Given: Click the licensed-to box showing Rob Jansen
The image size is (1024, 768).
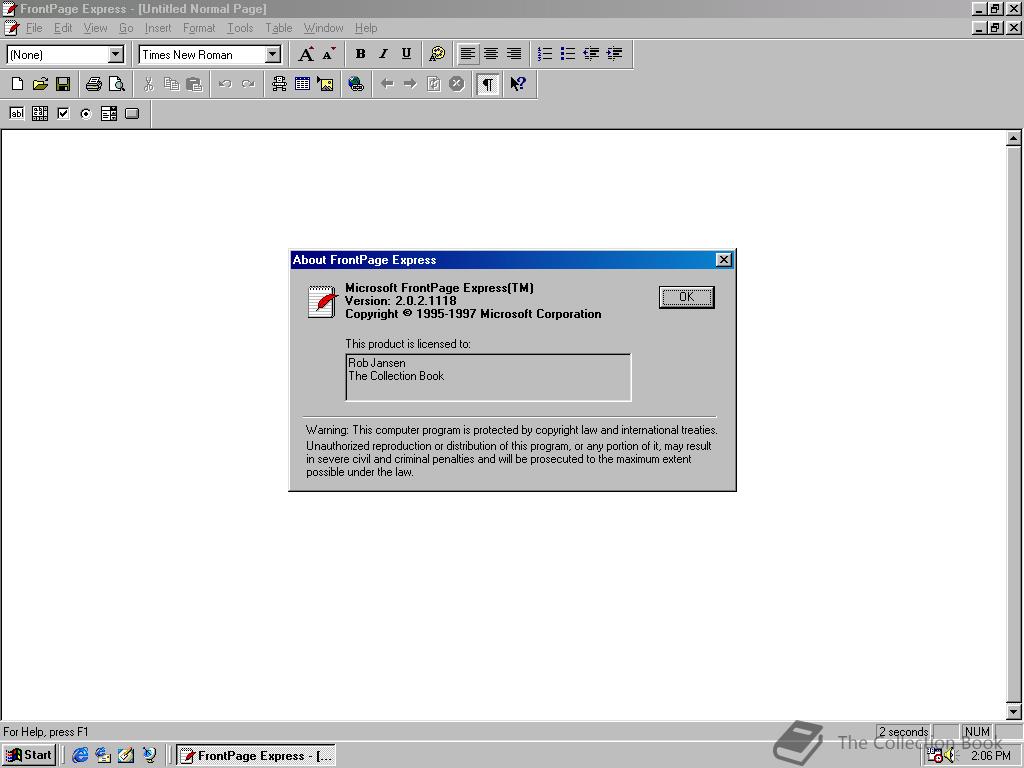Looking at the screenshot, I should coord(488,377).
